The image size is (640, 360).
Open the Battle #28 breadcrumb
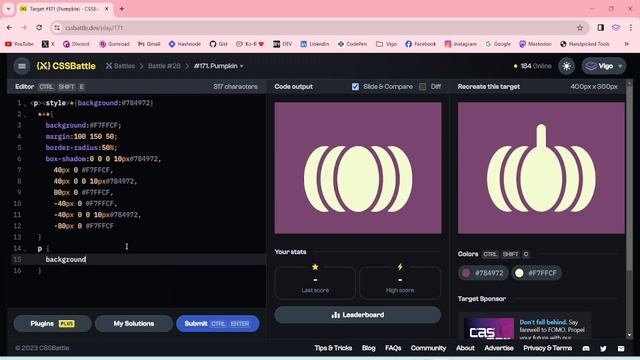click(164, 66)
